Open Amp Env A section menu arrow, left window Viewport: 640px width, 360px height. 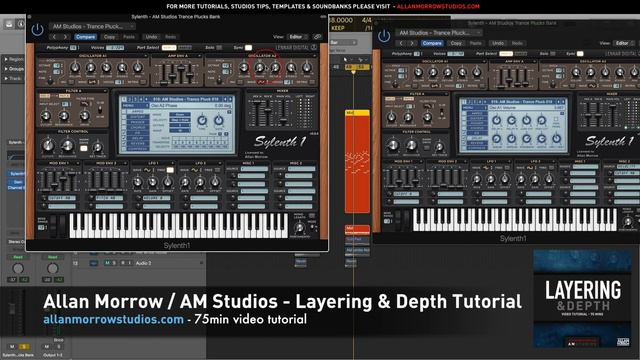(x=199, y=56)
